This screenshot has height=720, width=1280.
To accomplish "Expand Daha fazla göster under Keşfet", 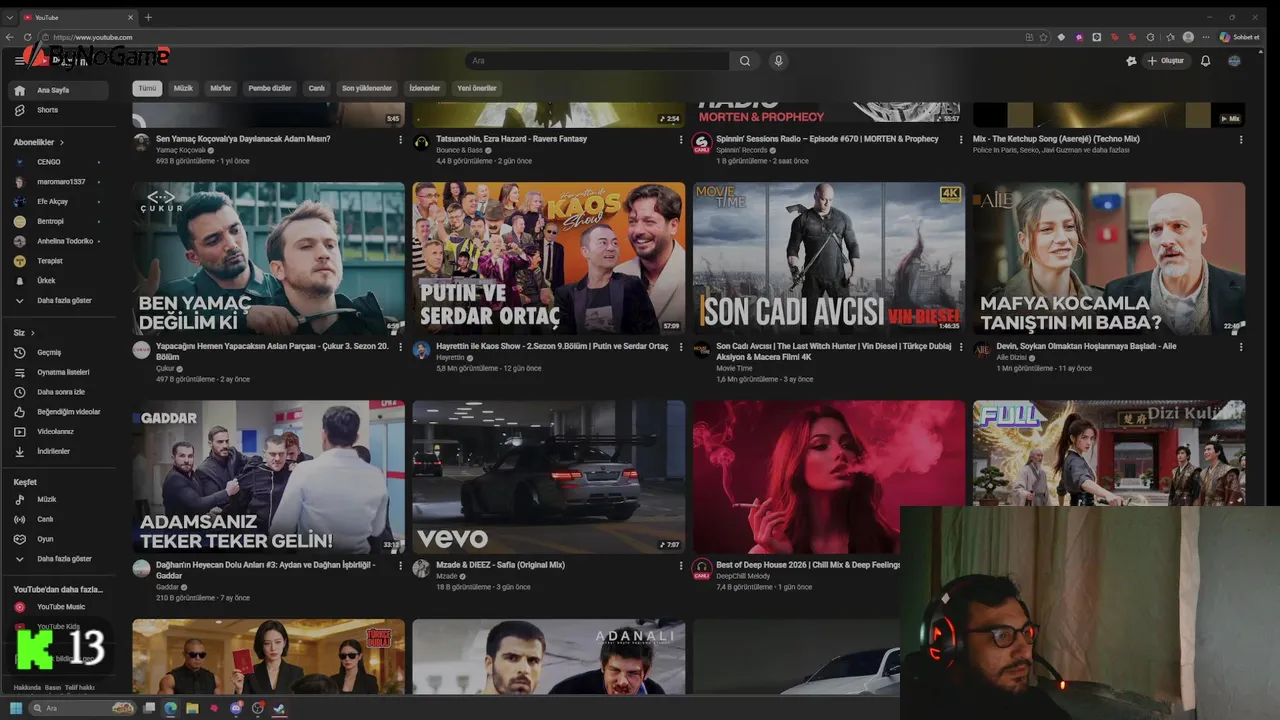I will tap(59, 559).
